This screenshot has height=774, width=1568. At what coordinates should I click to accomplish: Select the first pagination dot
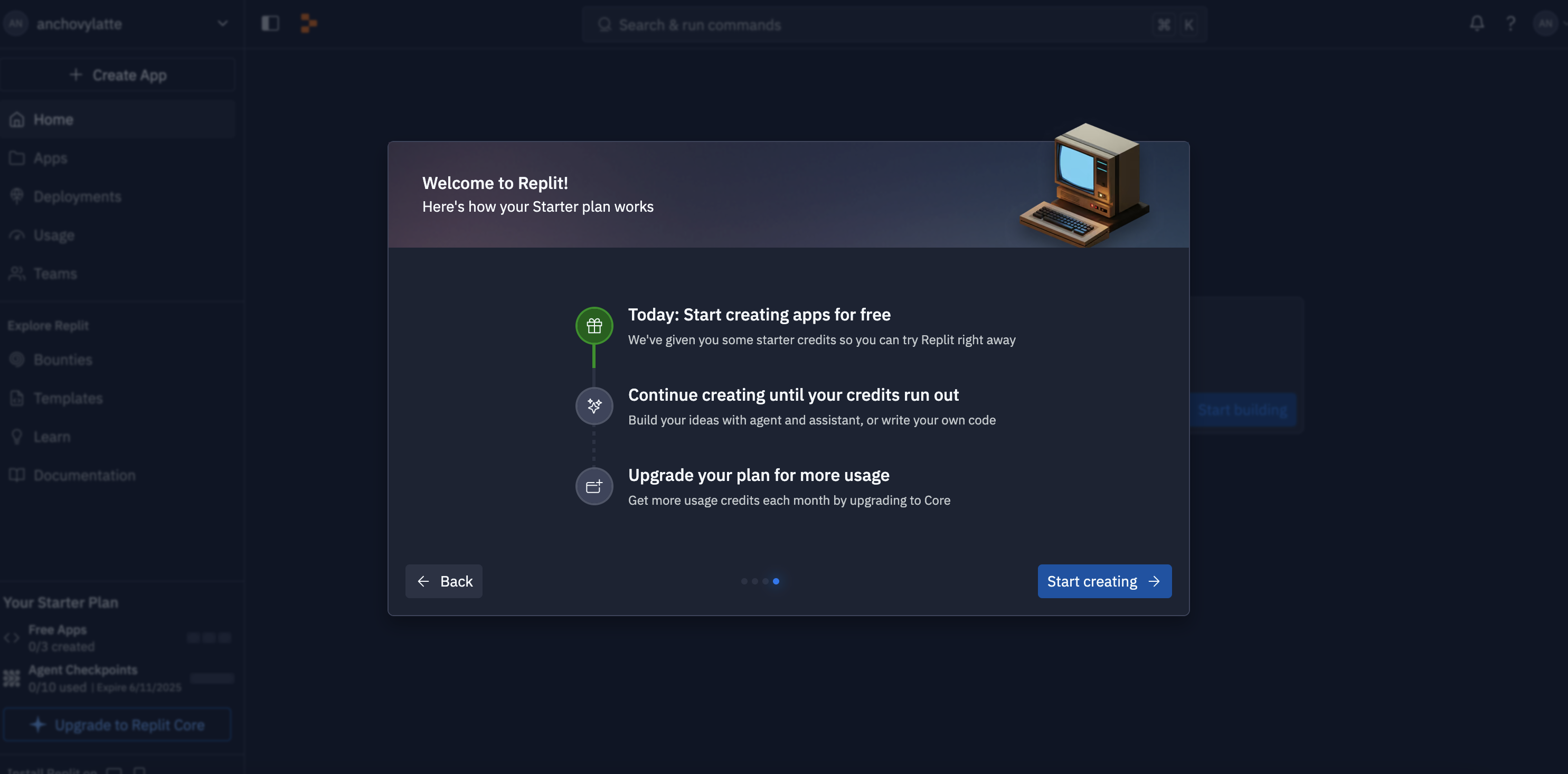point(744,581)
